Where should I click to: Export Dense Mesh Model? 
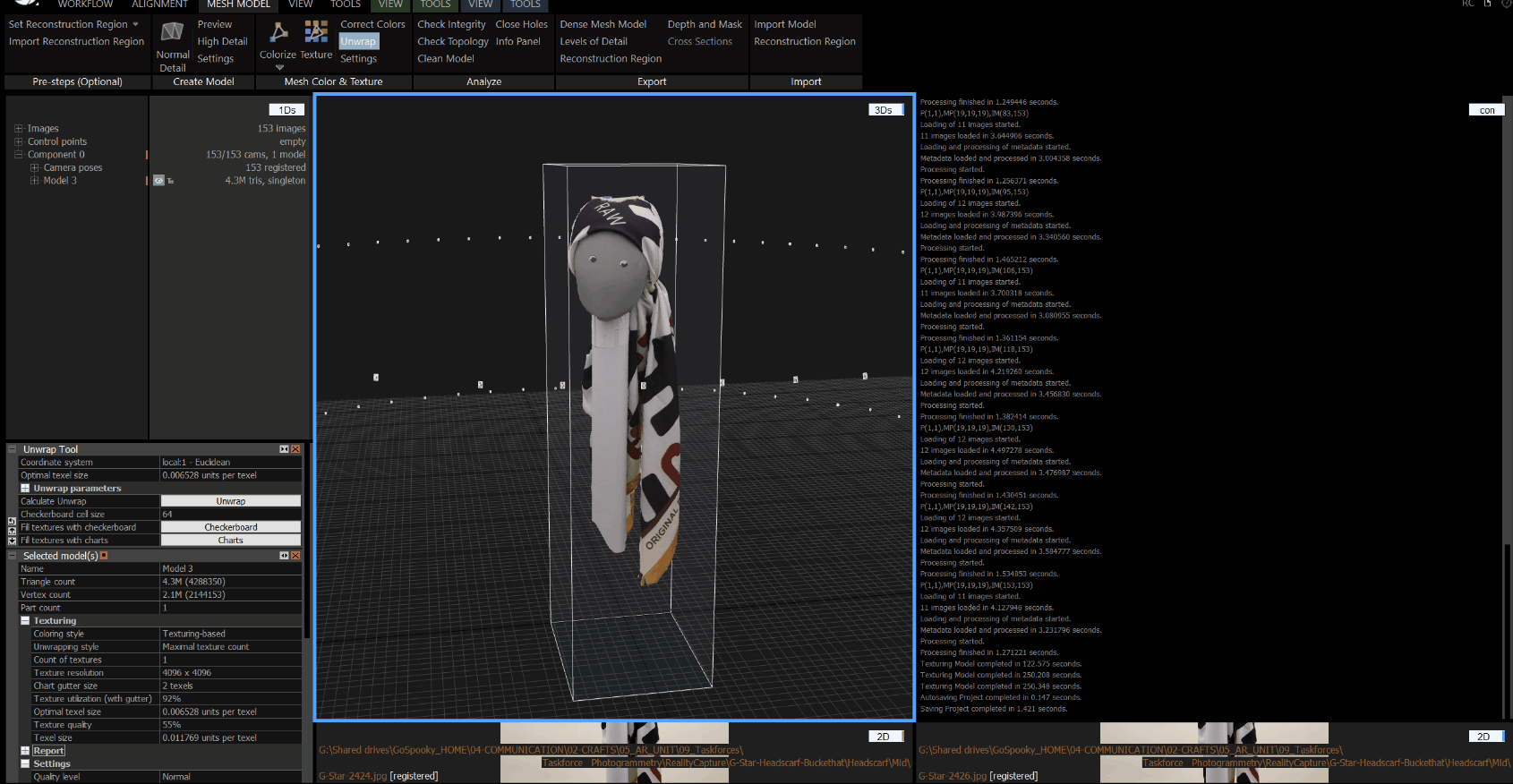(603, 24)
